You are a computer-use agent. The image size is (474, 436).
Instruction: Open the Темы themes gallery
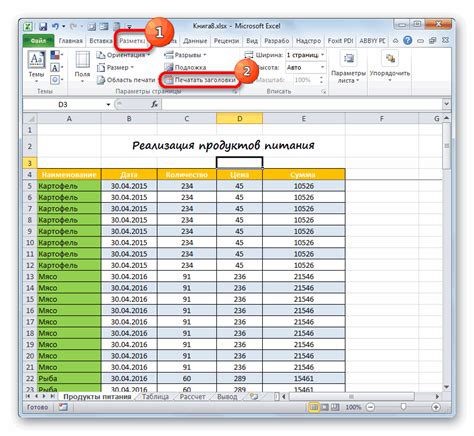tap(36, 67)
